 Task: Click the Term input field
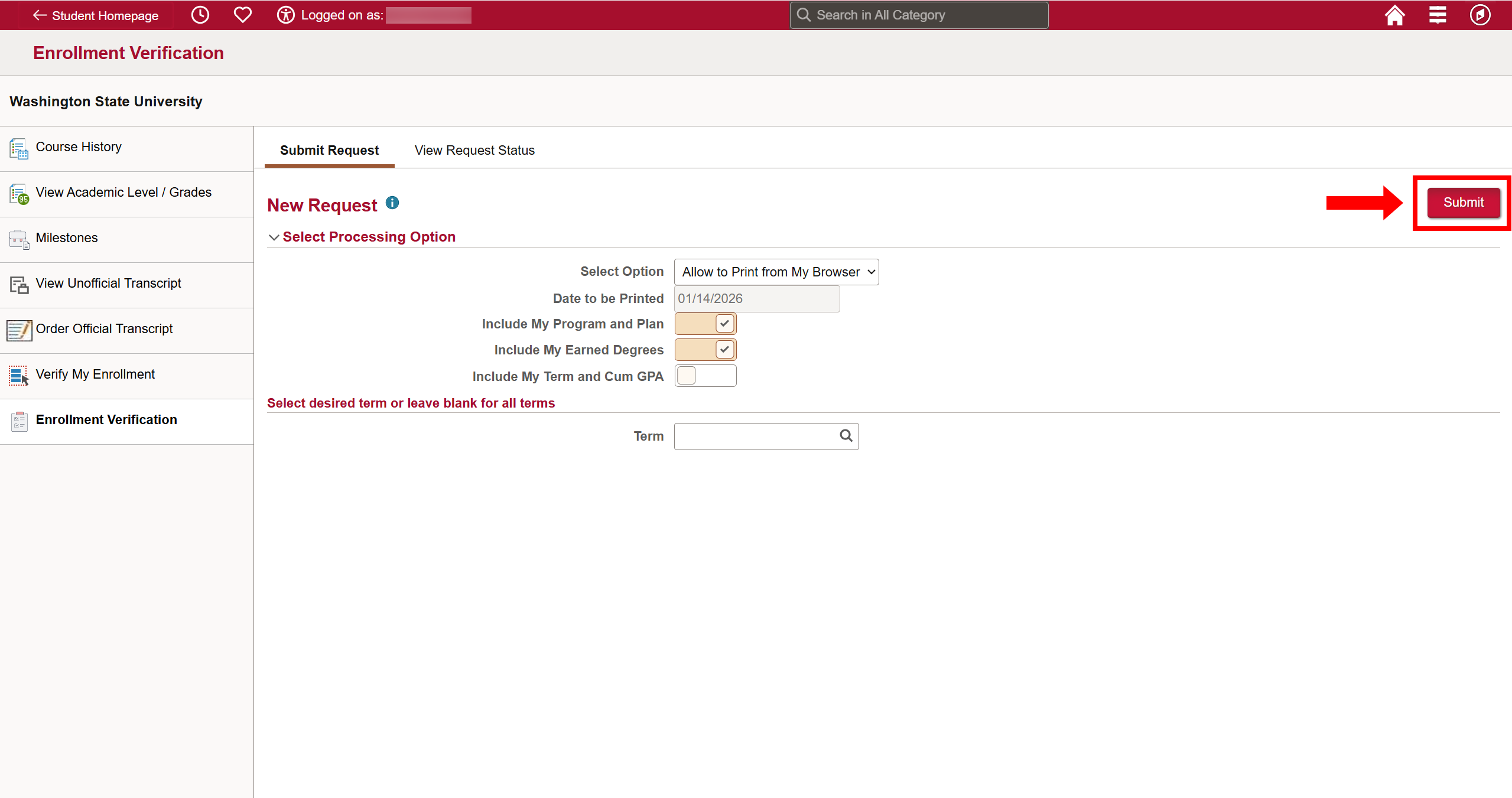click(x=755, y=437)
